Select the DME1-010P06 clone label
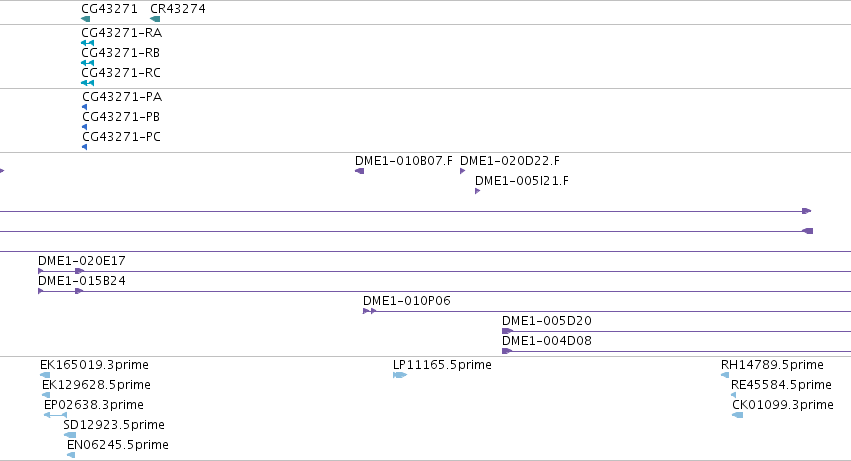Viewport: 851px width, 461px height. tap(407, 301)
